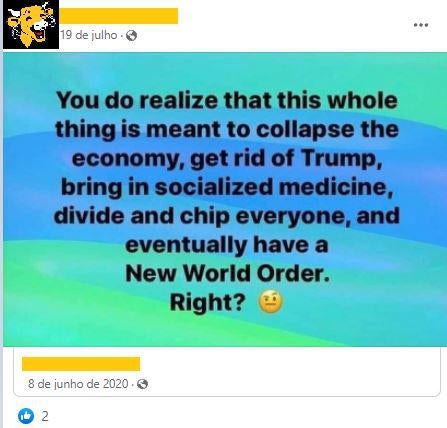Click the "8 de junho de 2020" timestamp
The height and width of the screenshot is (428, 447).
(x=78, y=384)
